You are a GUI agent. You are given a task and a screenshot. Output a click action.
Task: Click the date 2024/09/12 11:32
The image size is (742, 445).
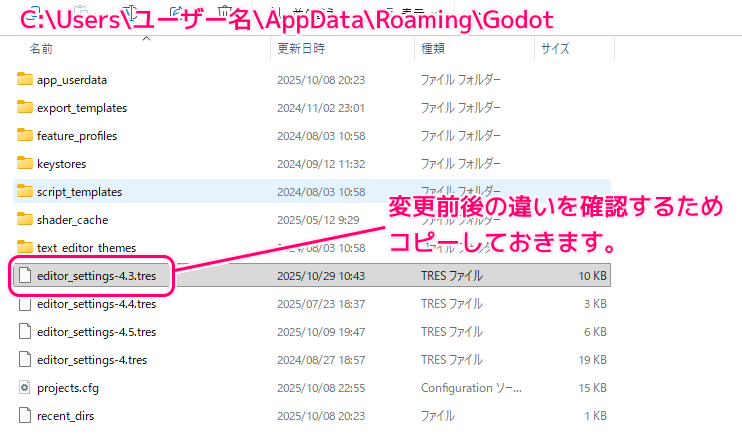tap(321, 164)
